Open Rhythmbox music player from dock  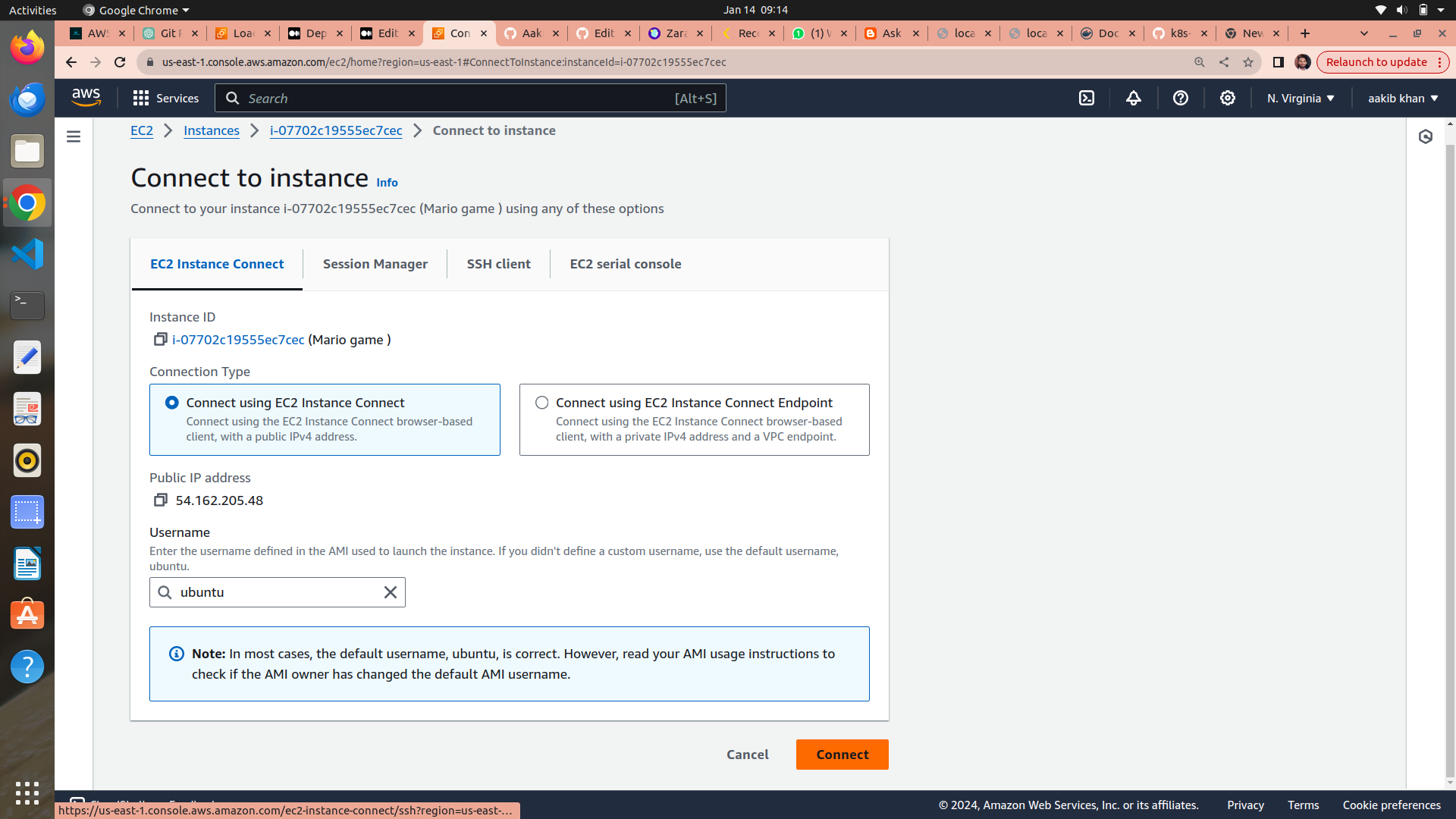(27, 460)
